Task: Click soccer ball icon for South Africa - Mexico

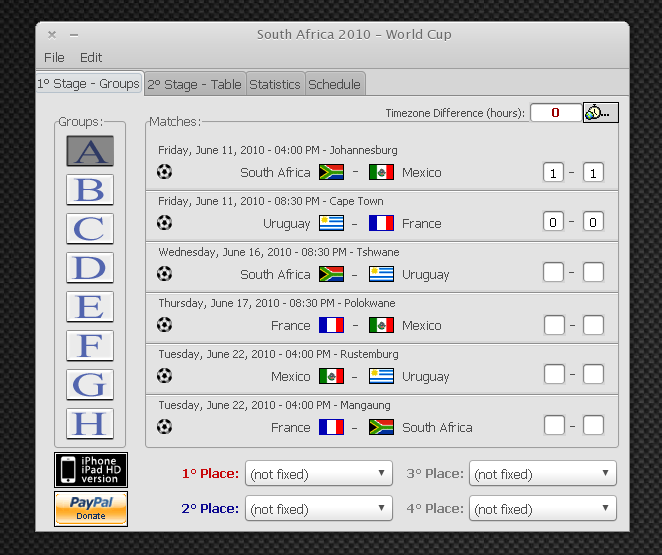Action: point(164,172)
